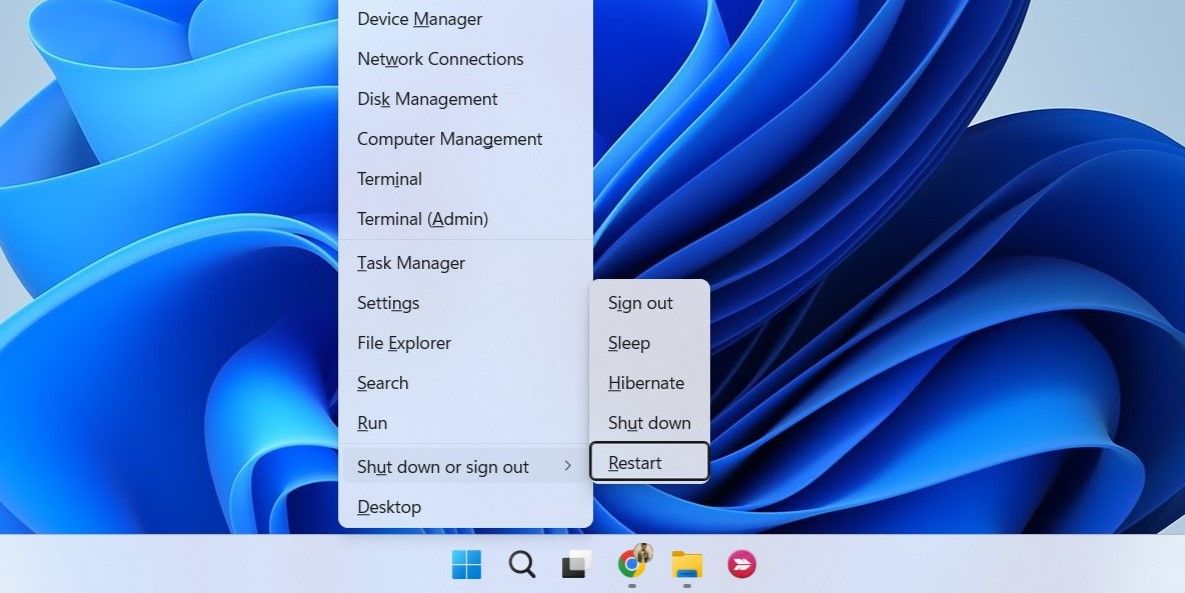Open the Start menu
The image size is (1185, 593).
click(465, 565)
